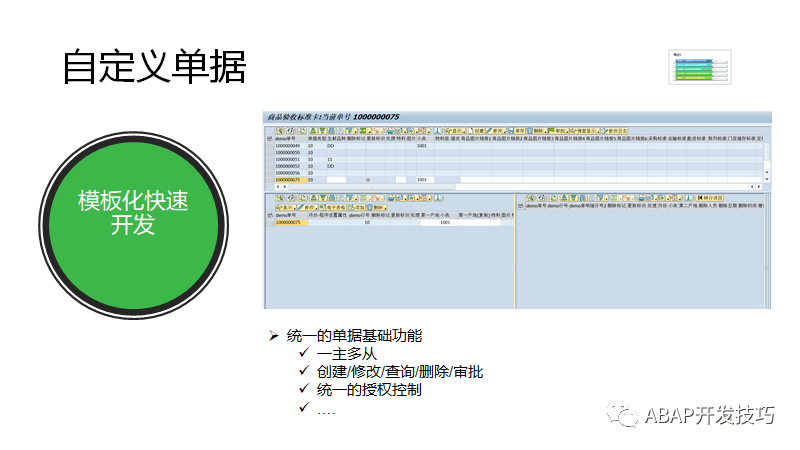The height and width of the screenshot is (450, 800).
Task: Click Info icon in top grid toolbar
Action: (x=438, y=131)
